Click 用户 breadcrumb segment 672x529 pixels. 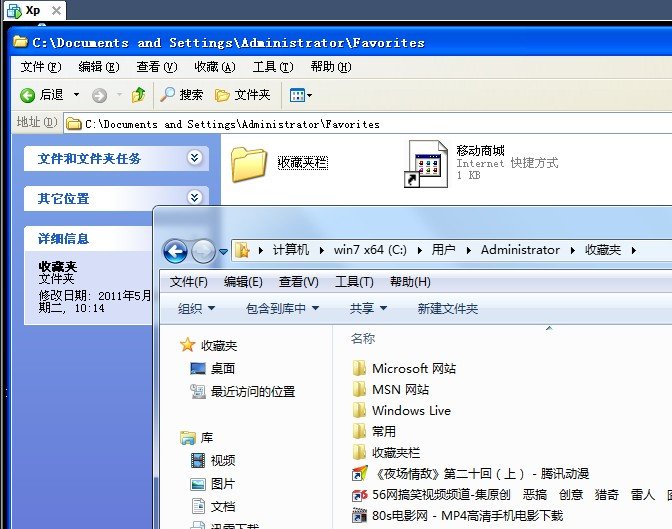pos(443,249)
